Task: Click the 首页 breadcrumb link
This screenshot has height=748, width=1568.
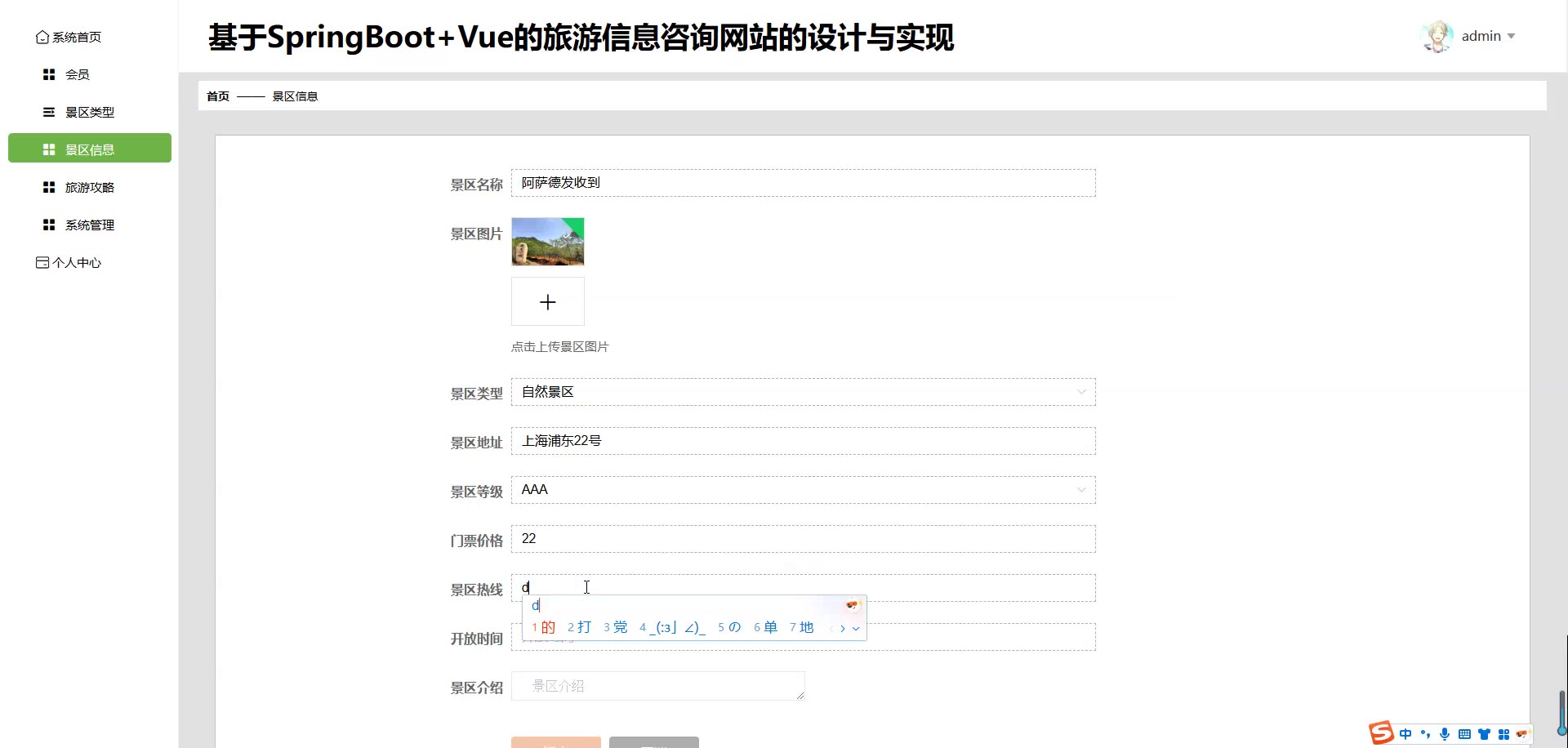Action: (218, 96)
